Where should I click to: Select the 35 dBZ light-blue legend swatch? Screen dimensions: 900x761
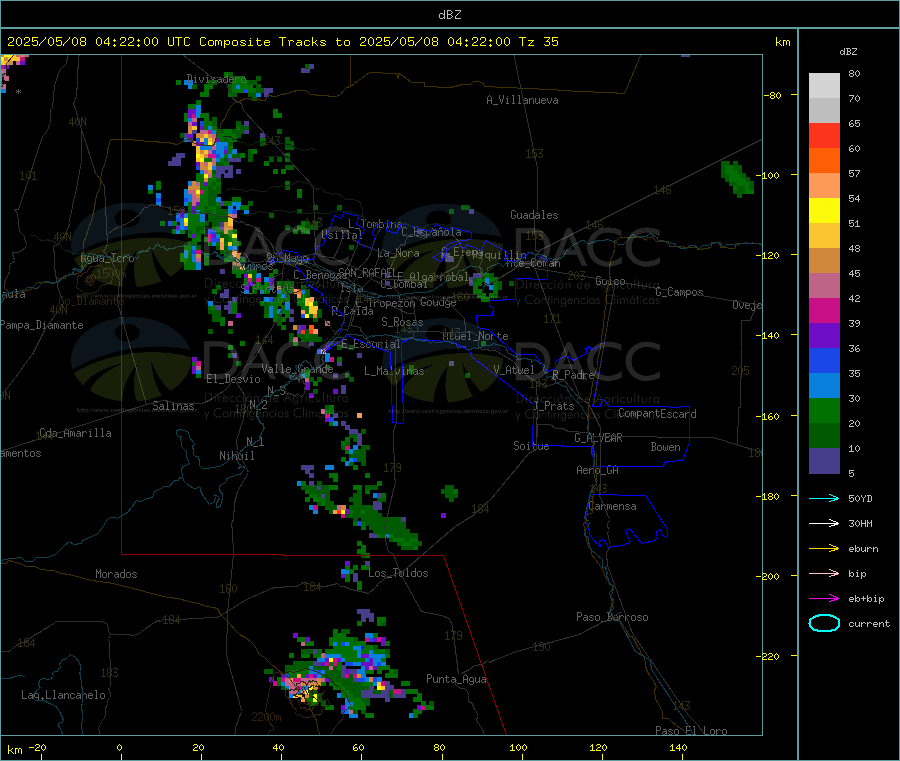point(824,385)
